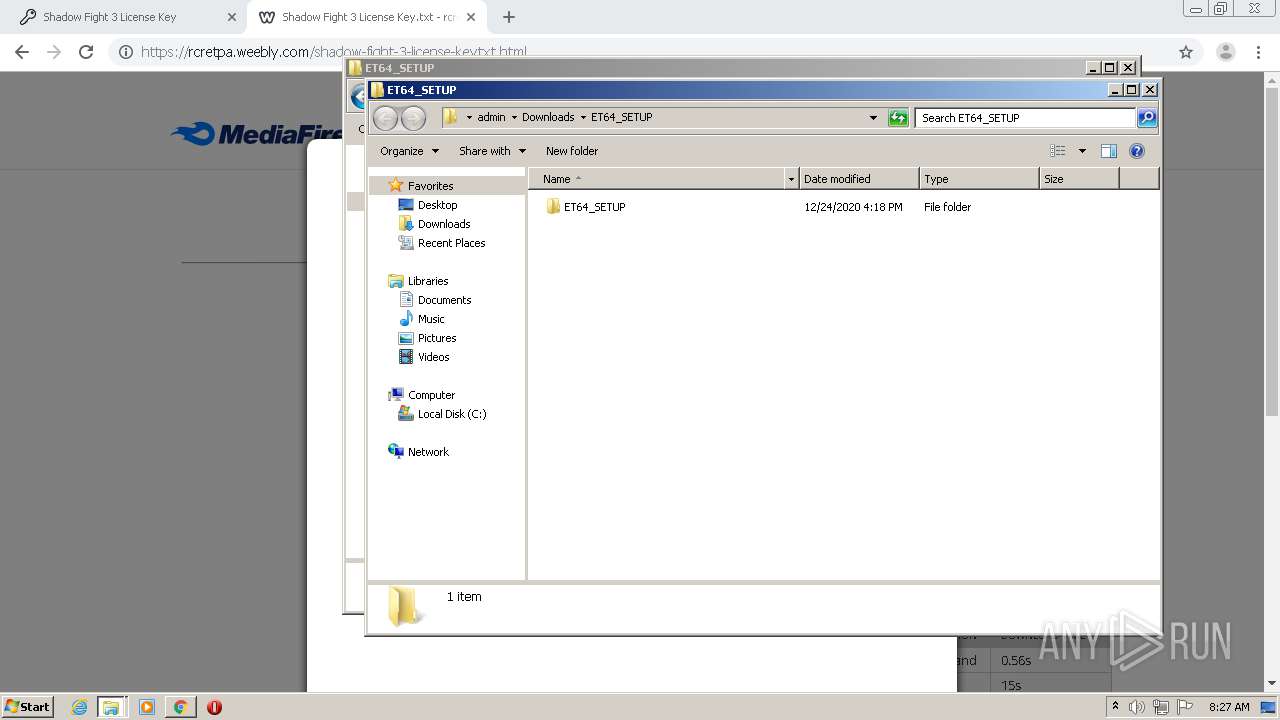Screen dimensions: 1280x720
Task: Open Pictures library
Action: pyautogui.click(x=437, y=338)
